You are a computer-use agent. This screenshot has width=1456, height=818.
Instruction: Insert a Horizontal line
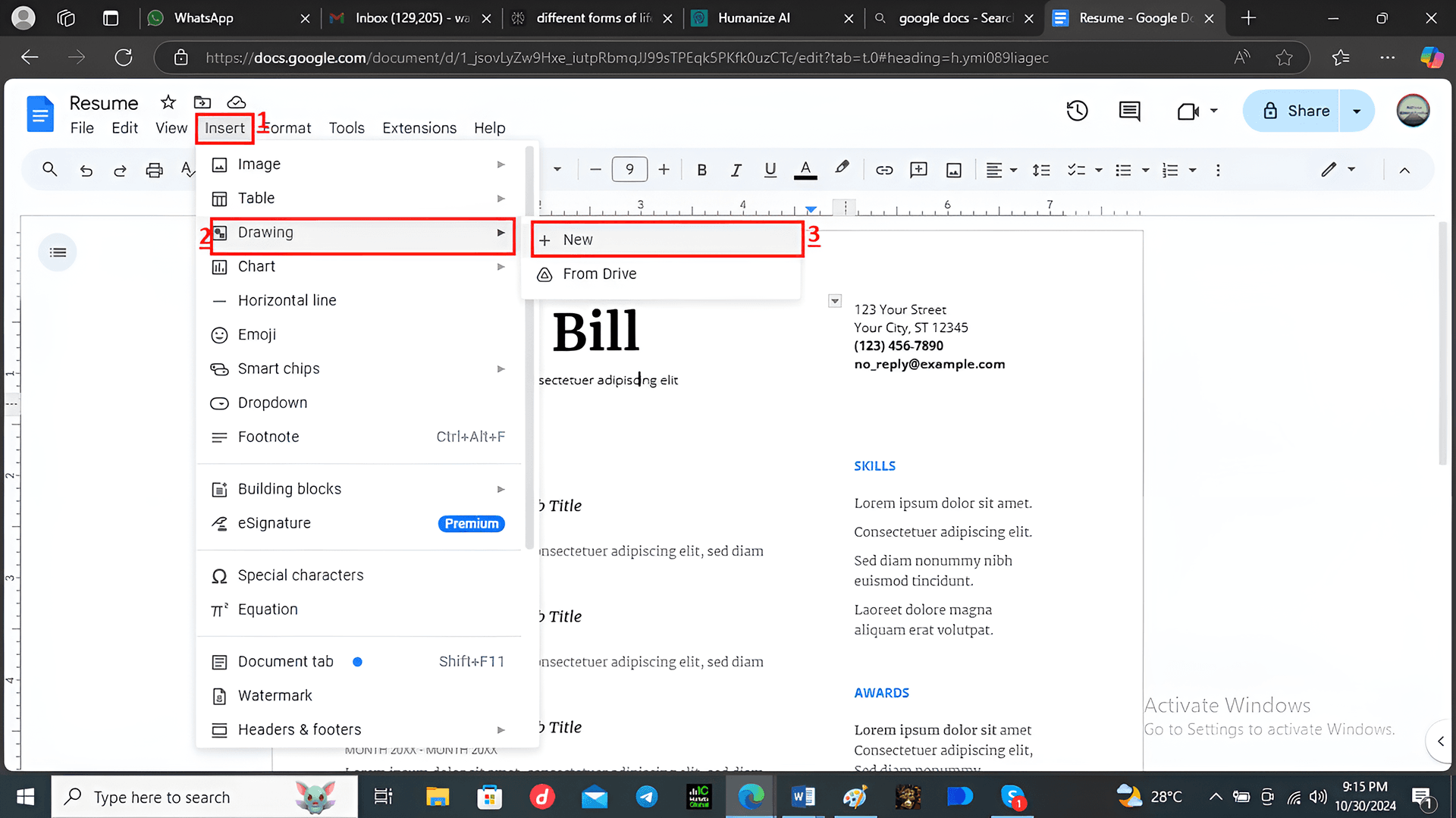(x=359, y=301)
